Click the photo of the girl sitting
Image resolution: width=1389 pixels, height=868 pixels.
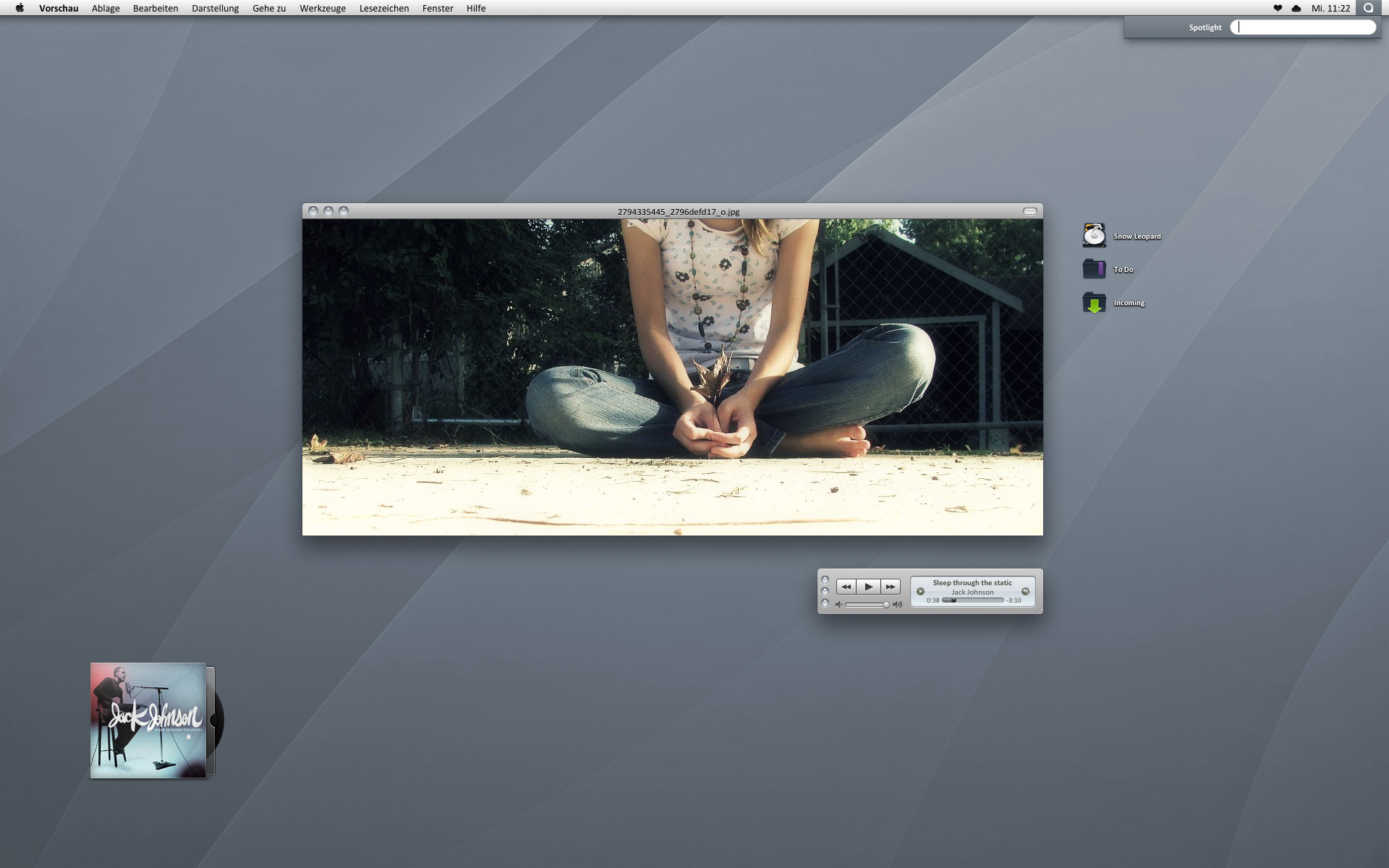(x=673, y=377)
